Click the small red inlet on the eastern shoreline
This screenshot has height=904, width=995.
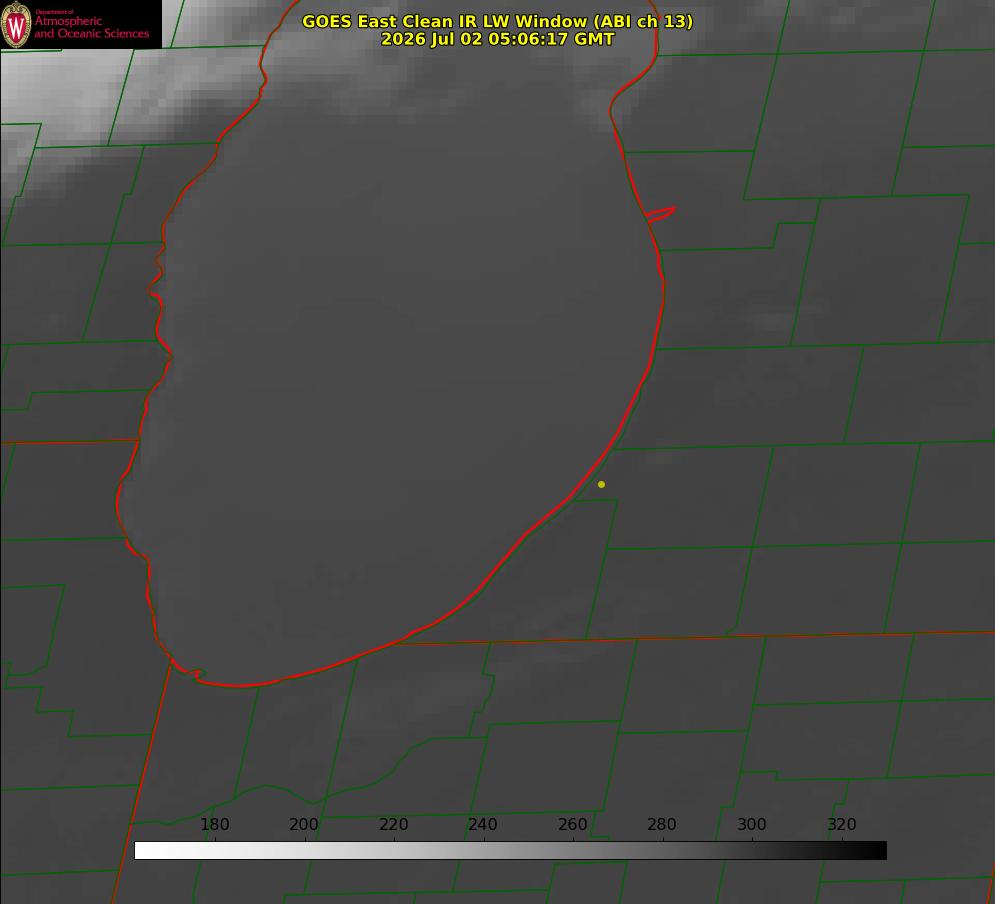(660, 214)
